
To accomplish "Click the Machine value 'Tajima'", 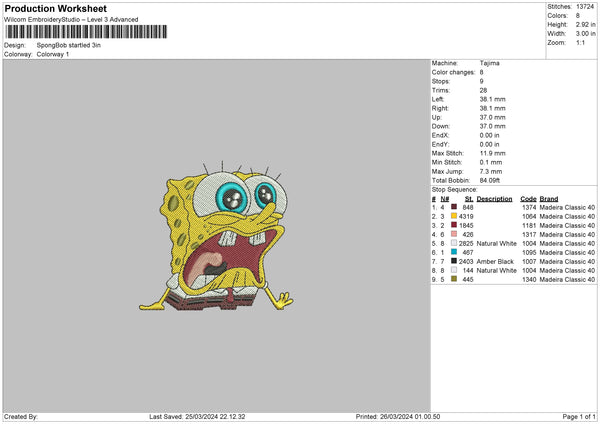I will pyautogui.click(x=489, y=63).
